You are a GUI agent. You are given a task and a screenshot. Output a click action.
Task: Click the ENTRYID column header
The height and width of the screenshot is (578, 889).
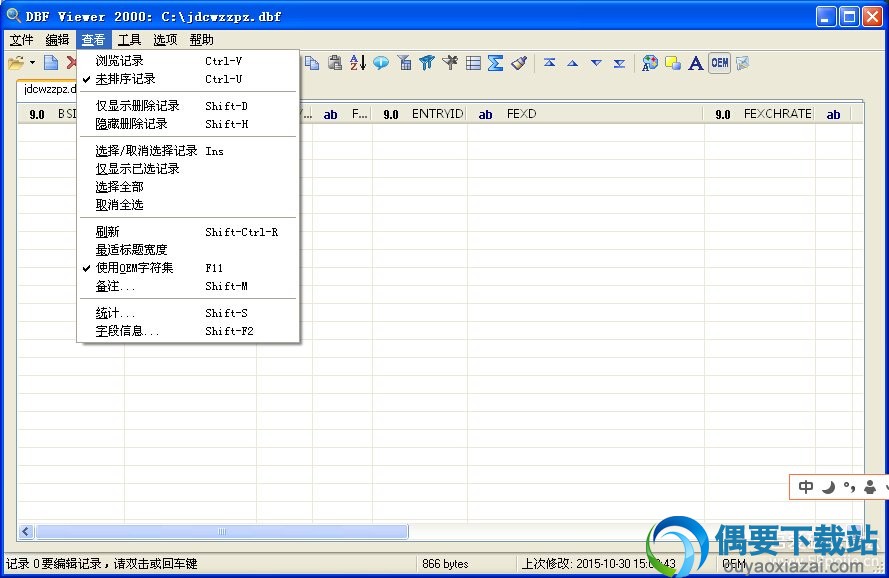point(420,114)
